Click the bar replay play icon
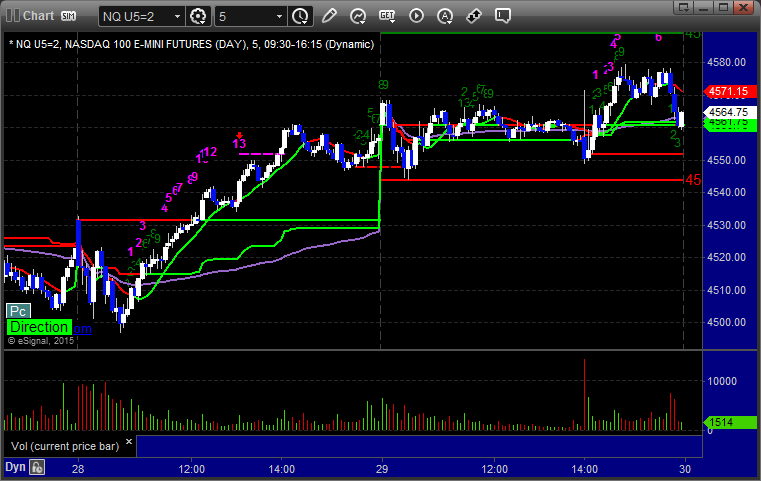Image resolution: width=761 pixels, height=481 pixels. point(416,16)
